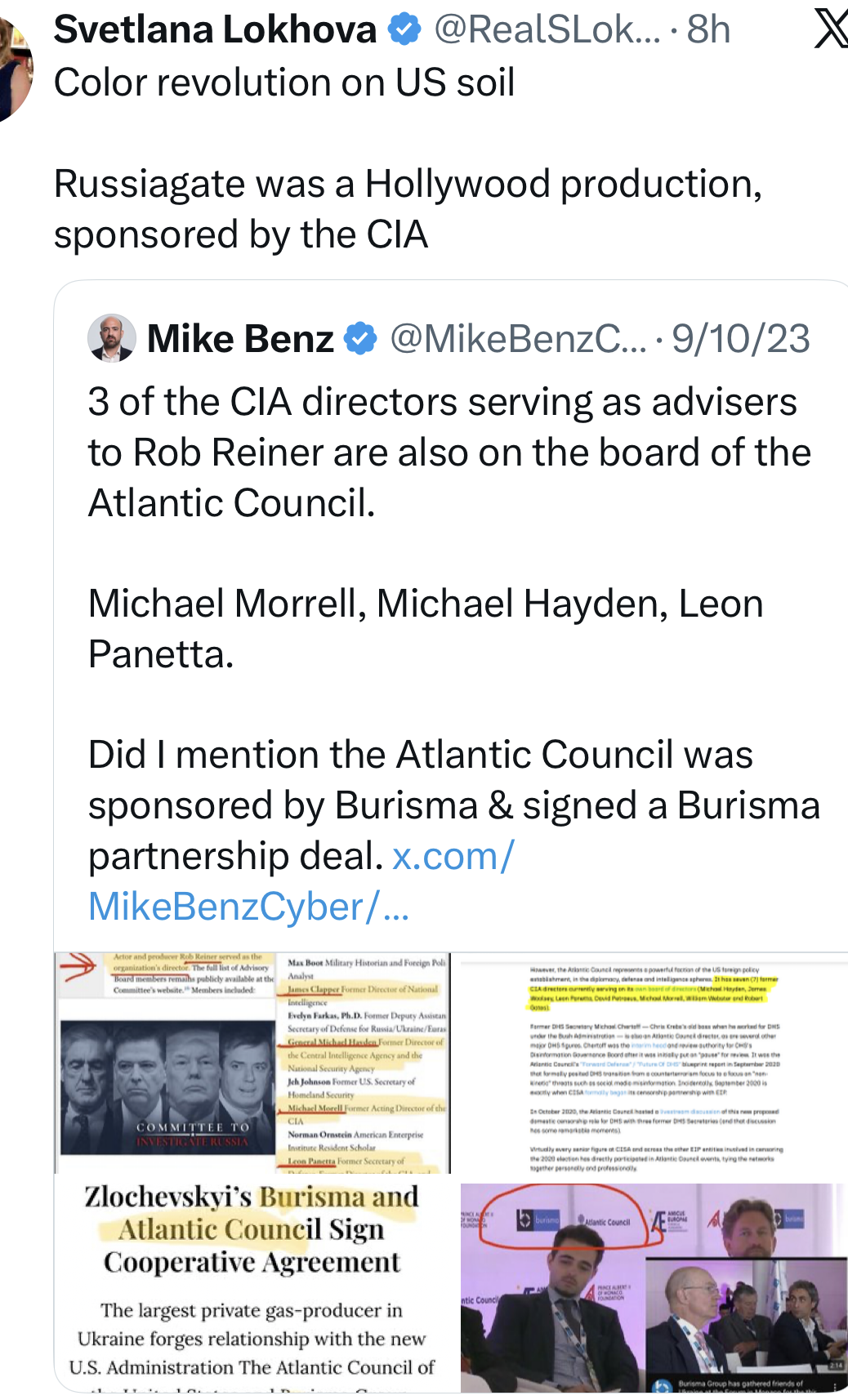Screen dimensions: 848x1400
Task: Click the @RealSLok handle
Action: tap(546, 29)
